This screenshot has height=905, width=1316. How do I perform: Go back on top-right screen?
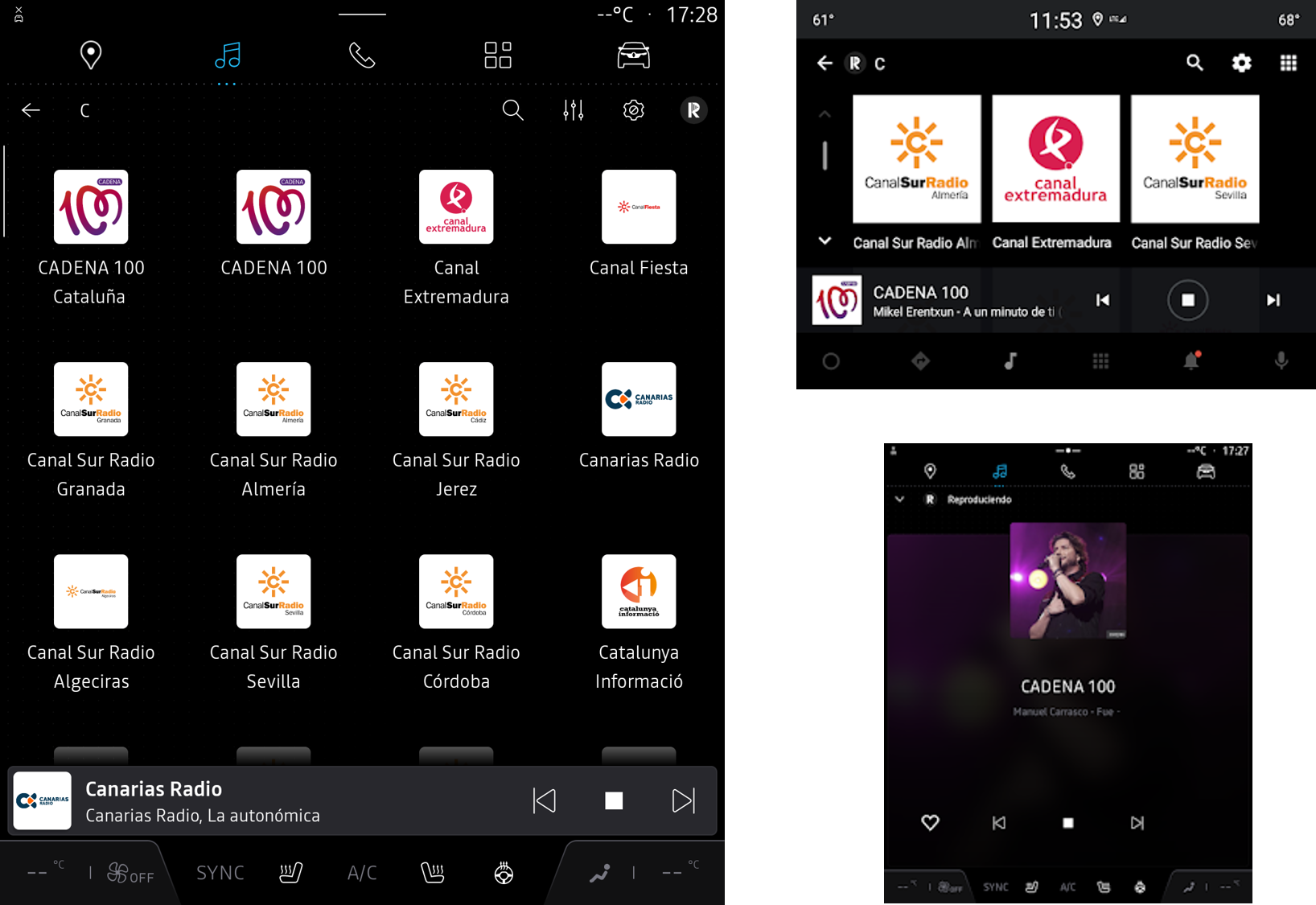tap(825, 63)
